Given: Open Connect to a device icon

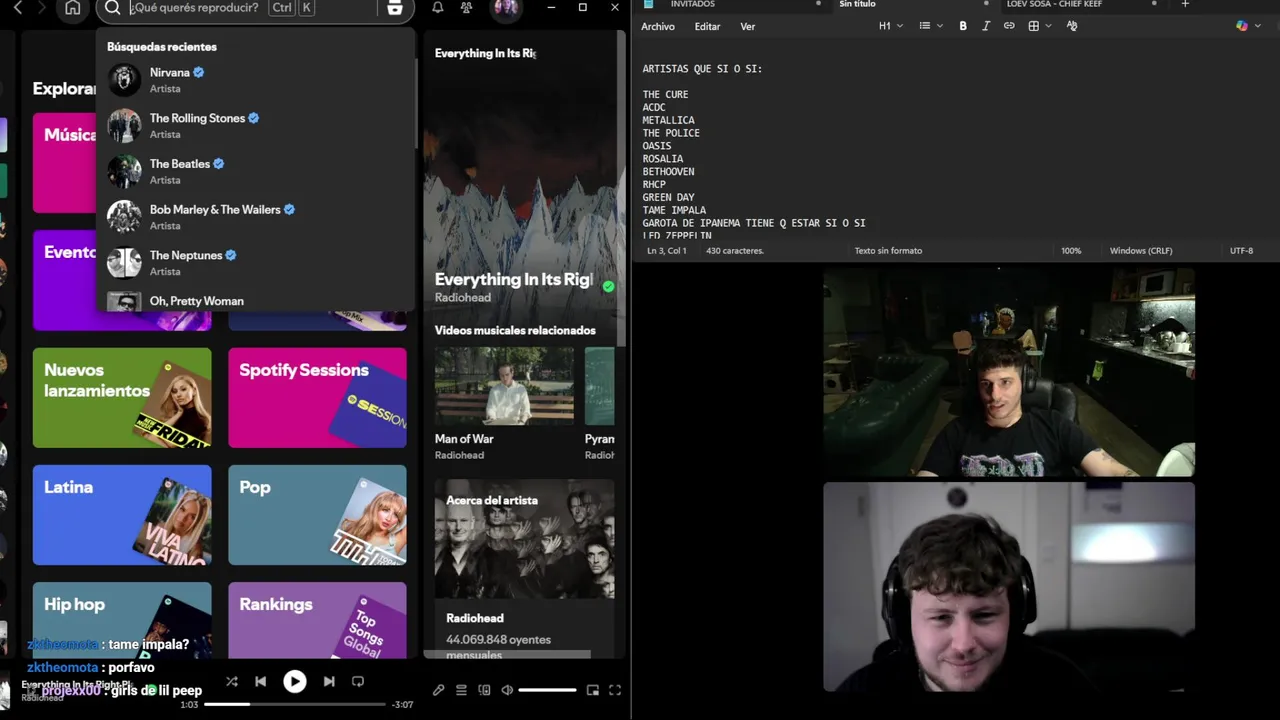Looking at the screenshot, I should tap(484, 690).
